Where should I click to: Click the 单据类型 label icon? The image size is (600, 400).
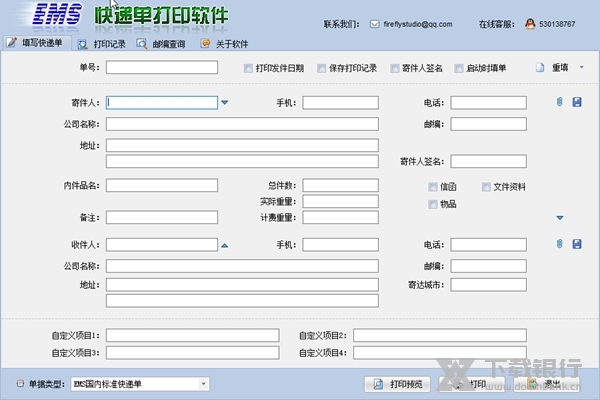(x=20, y=384)
